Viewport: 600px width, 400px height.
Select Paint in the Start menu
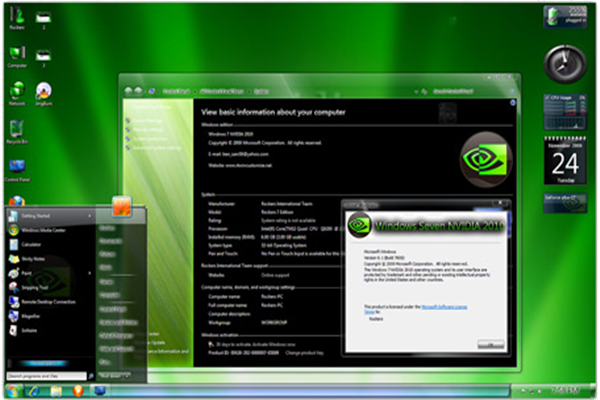point(51,273)
